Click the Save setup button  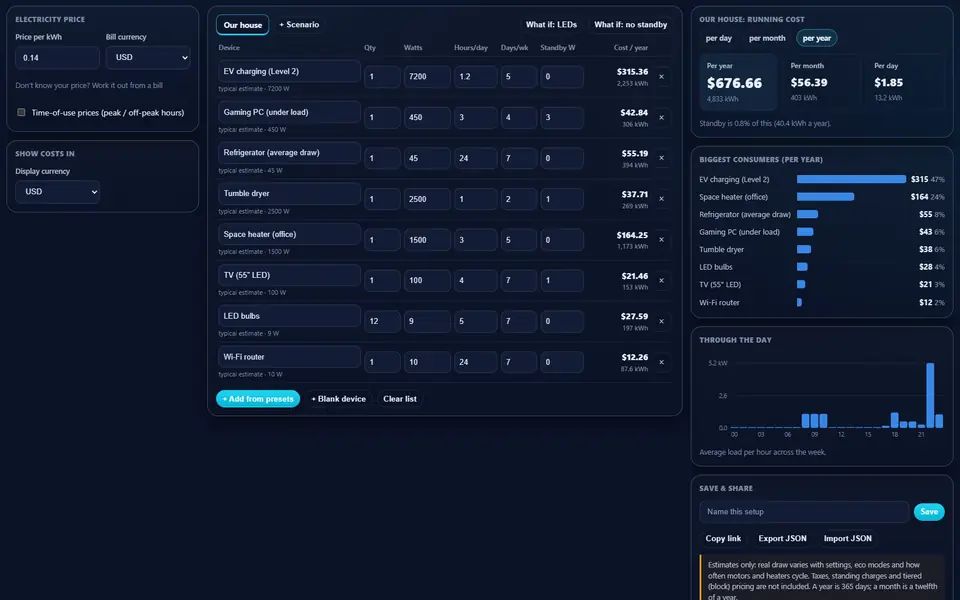tap(929, 512)
